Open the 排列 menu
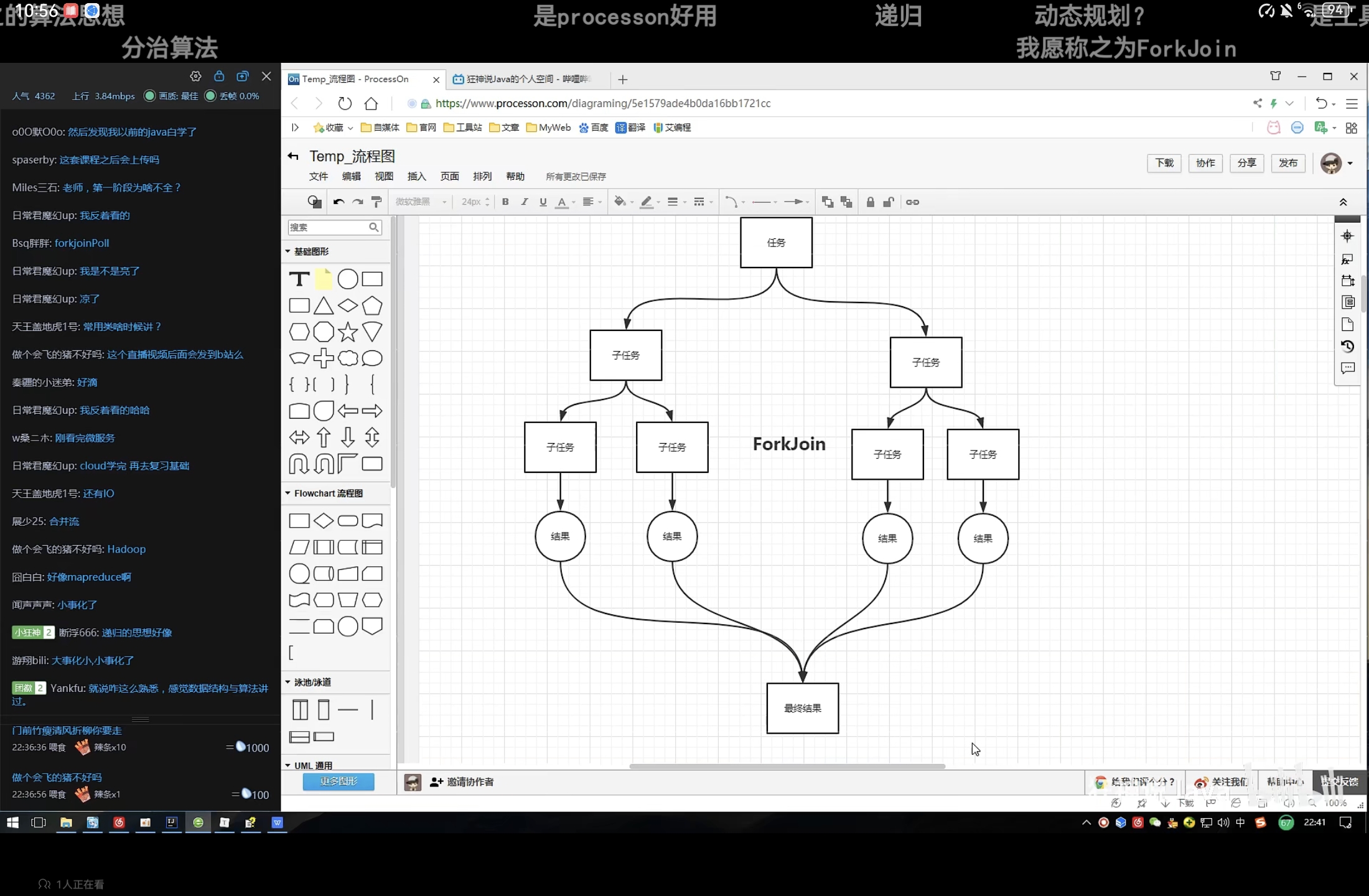Viewport: 1369px width, 896px height. (x=482, y=177)
